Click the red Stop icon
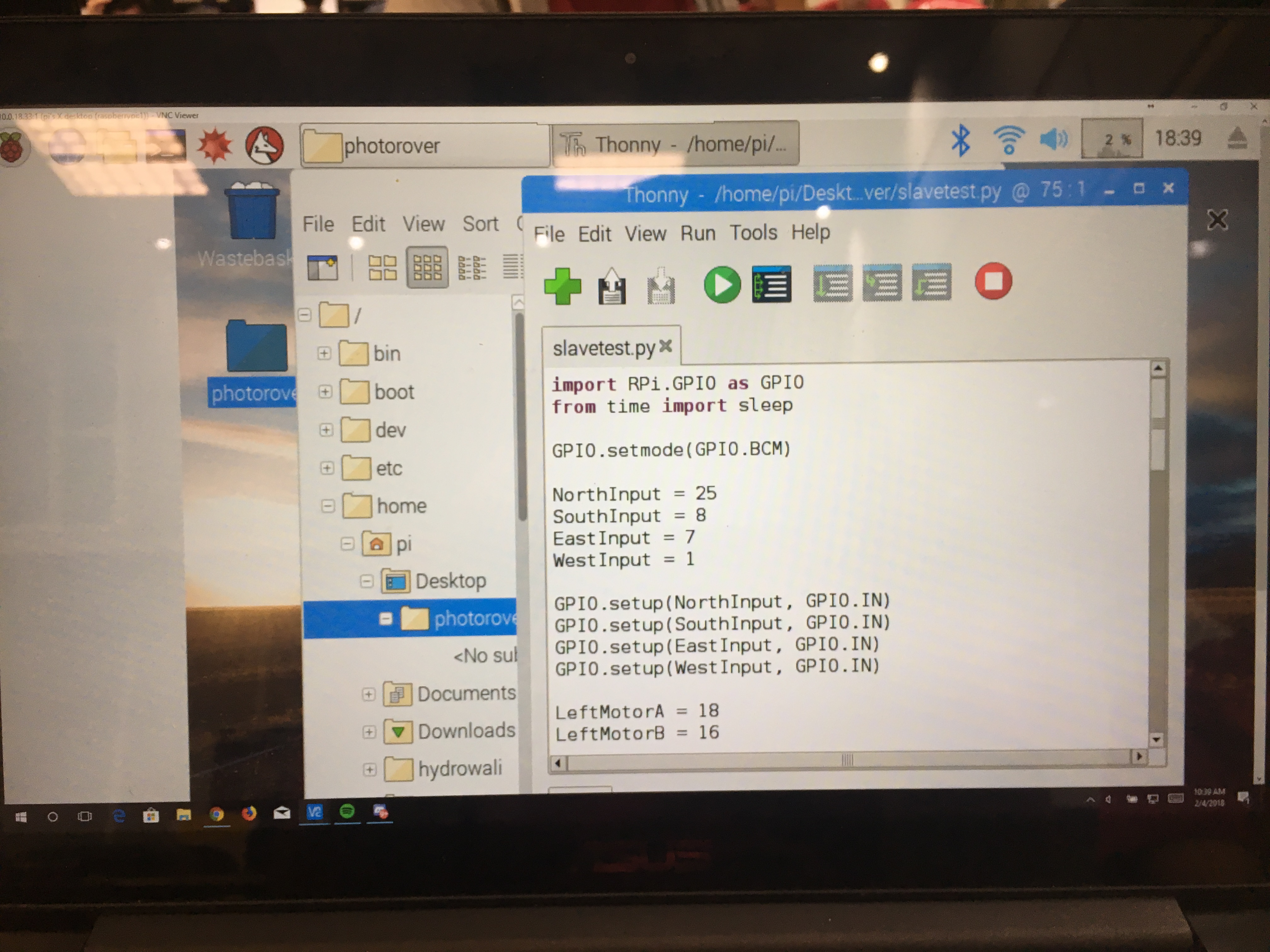The width and height of the screenshot is (1270, 952). point(993,281)
